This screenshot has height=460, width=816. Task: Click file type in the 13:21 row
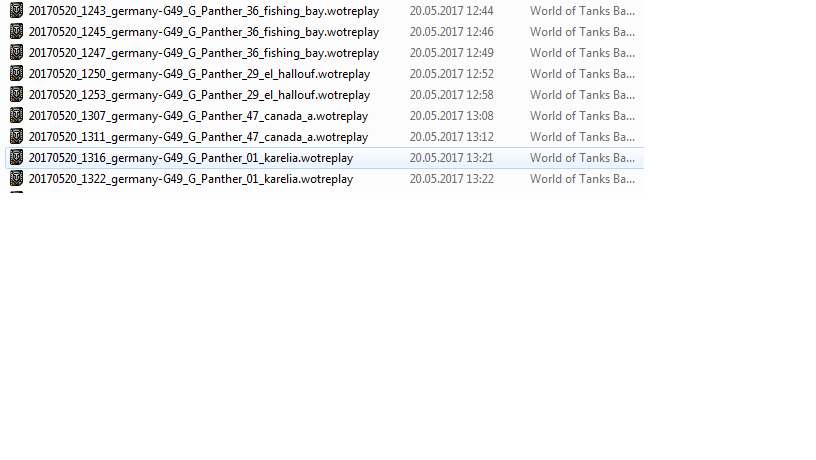coord(582,158)
